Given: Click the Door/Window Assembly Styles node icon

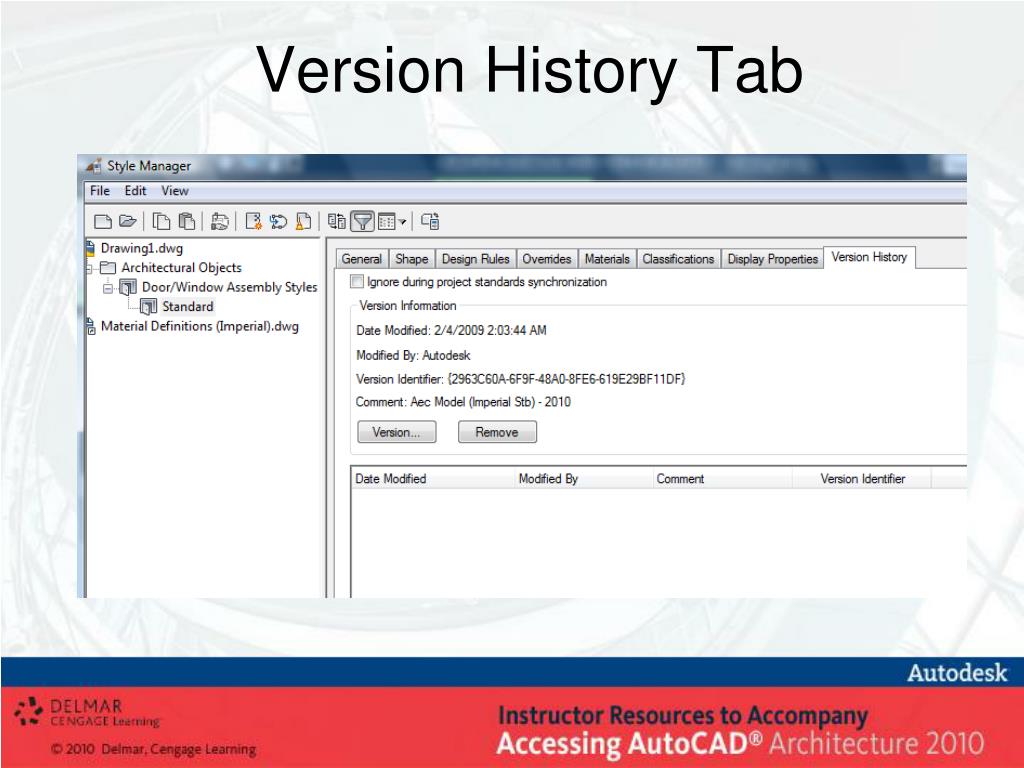Looking at the screenshot, I should pyautogui.click(x=128, y=287).
